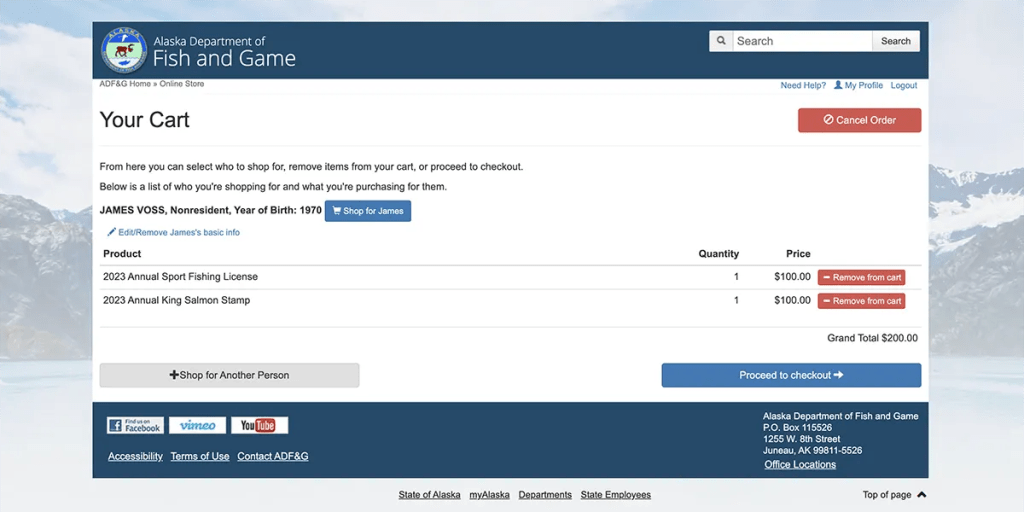Click the Top of page arrow
The height and width of the screenshot is (512, 1024).
coord(921,495)
